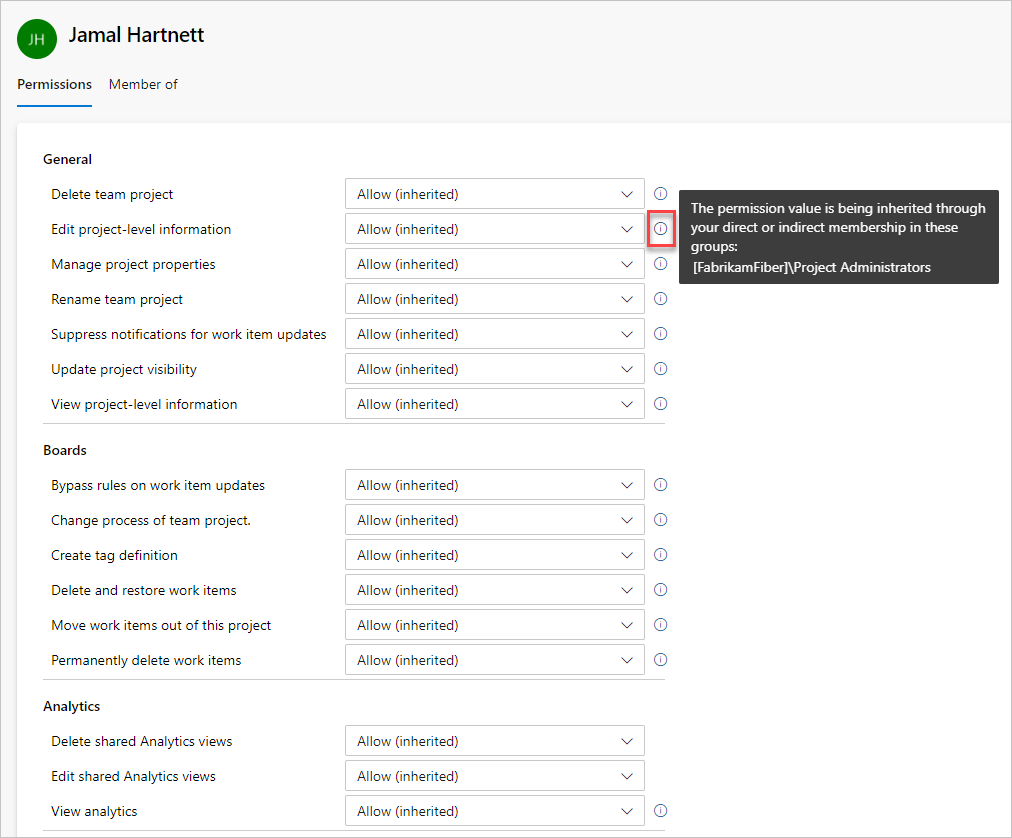Viewport: 1012px width, 838px height.
Task: Switch to the Member of tab
Action: pos(143,84)
